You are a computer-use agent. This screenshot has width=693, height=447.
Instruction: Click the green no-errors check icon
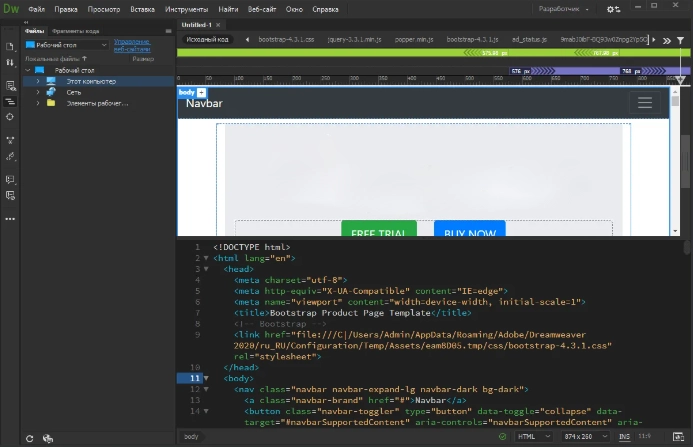tap(503, 436)
